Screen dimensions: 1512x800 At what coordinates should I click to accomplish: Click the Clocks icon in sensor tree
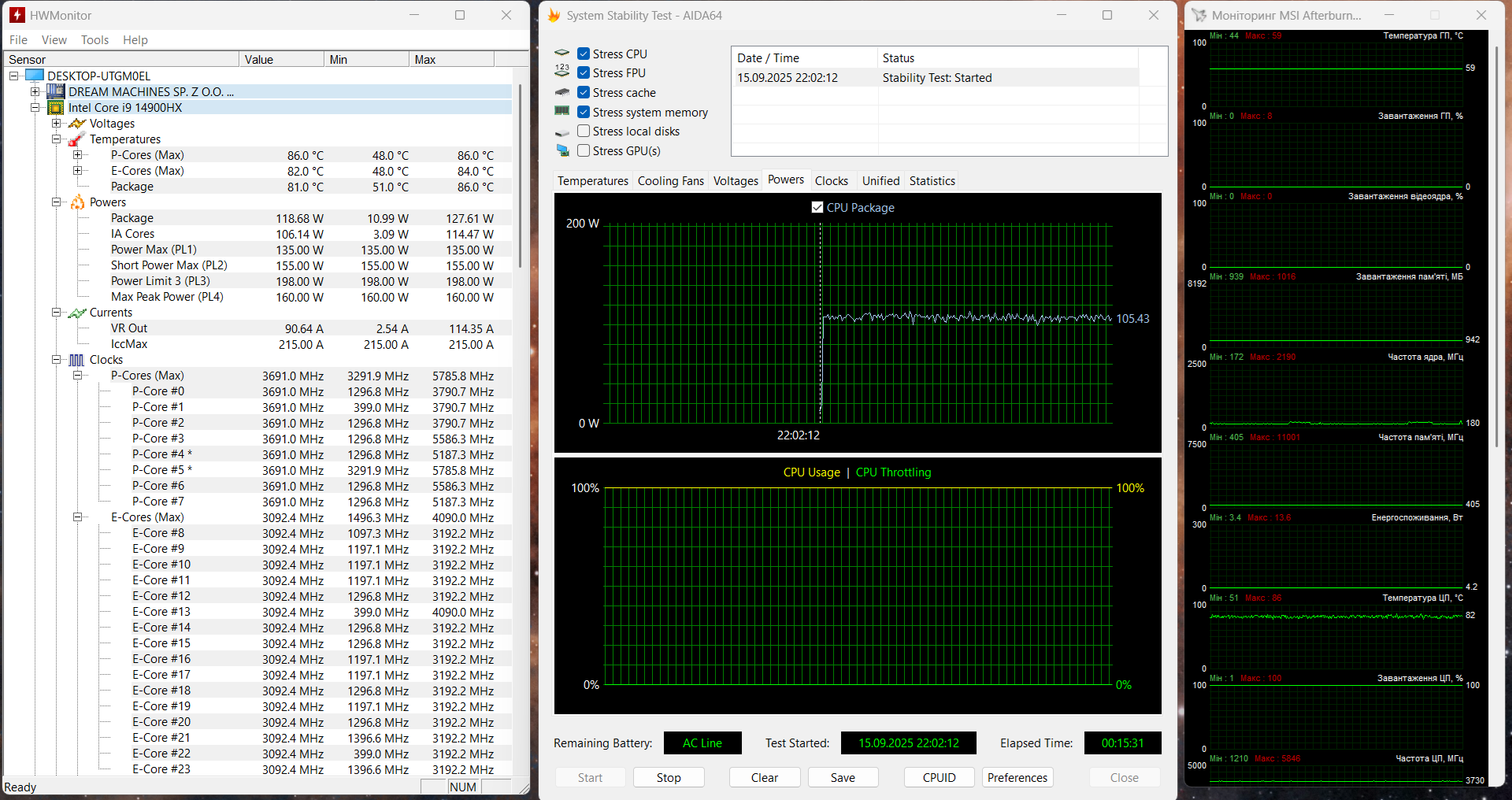(77, 360)
